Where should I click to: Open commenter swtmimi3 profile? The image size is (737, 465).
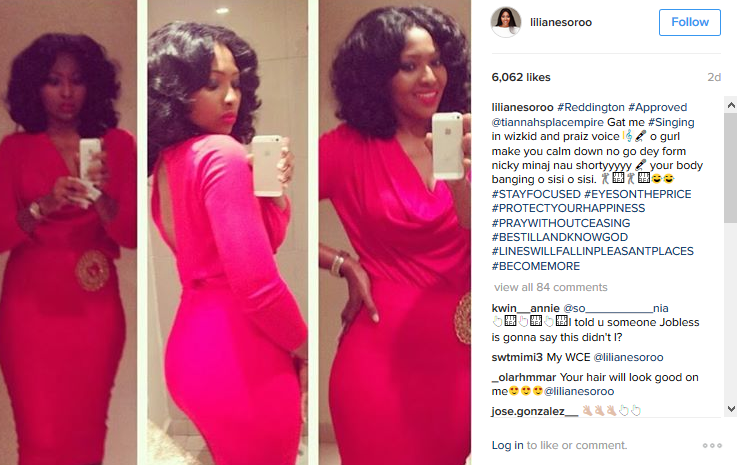click(x=517, y=357)
